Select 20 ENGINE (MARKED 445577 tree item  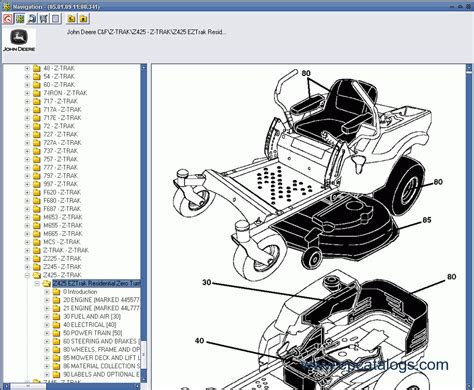[101, 300]
